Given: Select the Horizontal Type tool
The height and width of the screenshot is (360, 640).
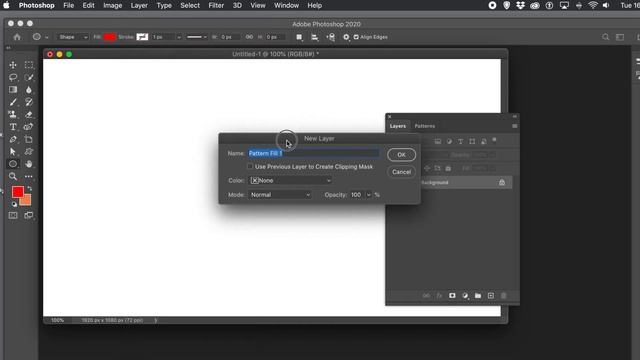Looking at the screenshot, I should click(13, 127).
